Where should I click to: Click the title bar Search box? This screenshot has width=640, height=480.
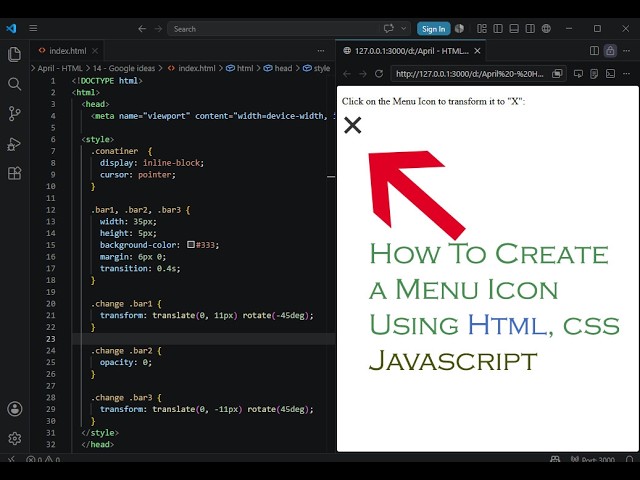point(273,29)
